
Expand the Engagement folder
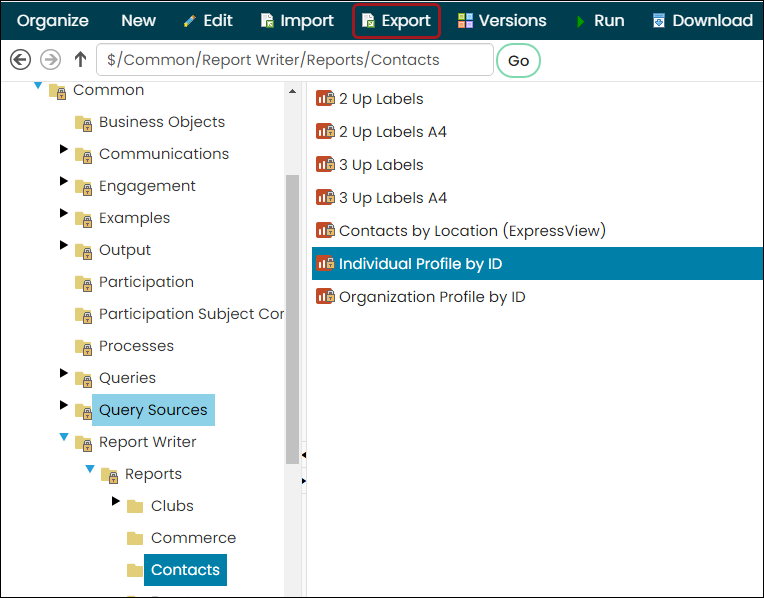(x=63, y=181)
